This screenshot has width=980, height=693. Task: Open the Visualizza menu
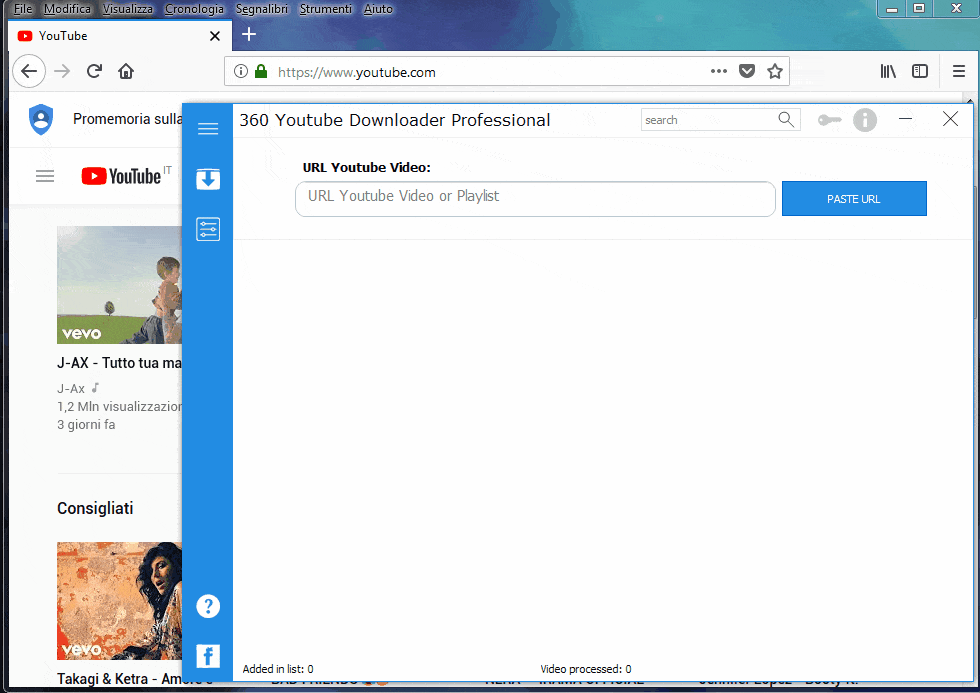[x=128, y=9]
